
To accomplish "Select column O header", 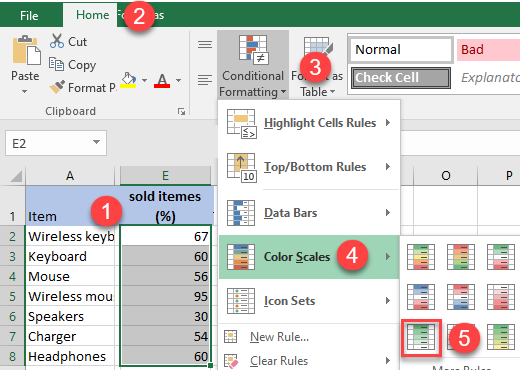I will coord(446,176).
